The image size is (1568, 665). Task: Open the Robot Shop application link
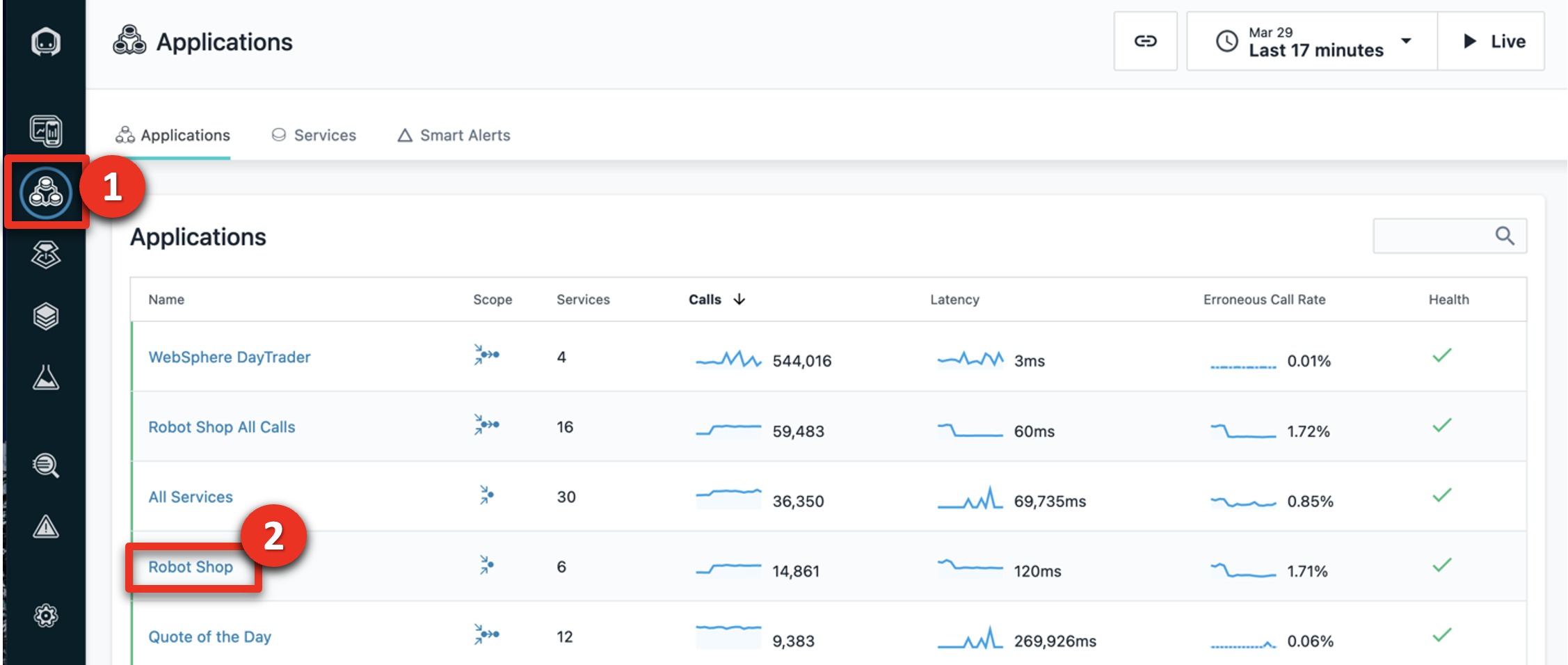(191, 567)
